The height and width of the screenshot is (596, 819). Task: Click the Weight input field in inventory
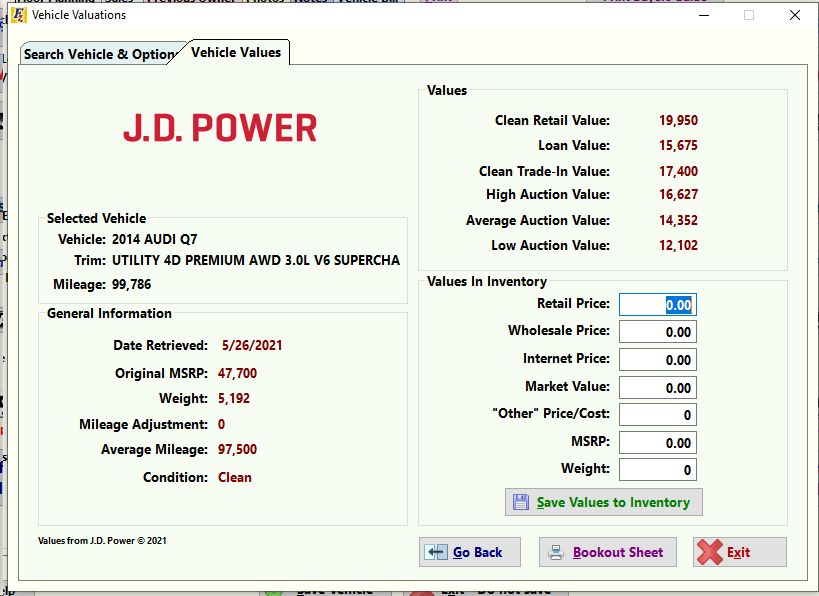[x=658, y=470]
